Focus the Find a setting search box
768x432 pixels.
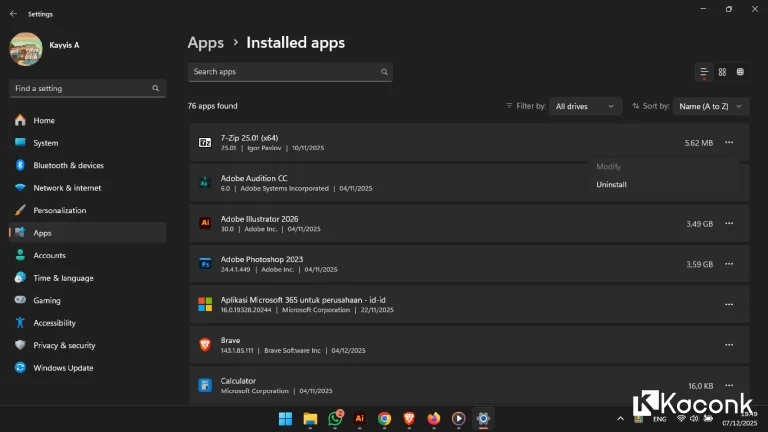pyautogui.click(x=87, y=88)
